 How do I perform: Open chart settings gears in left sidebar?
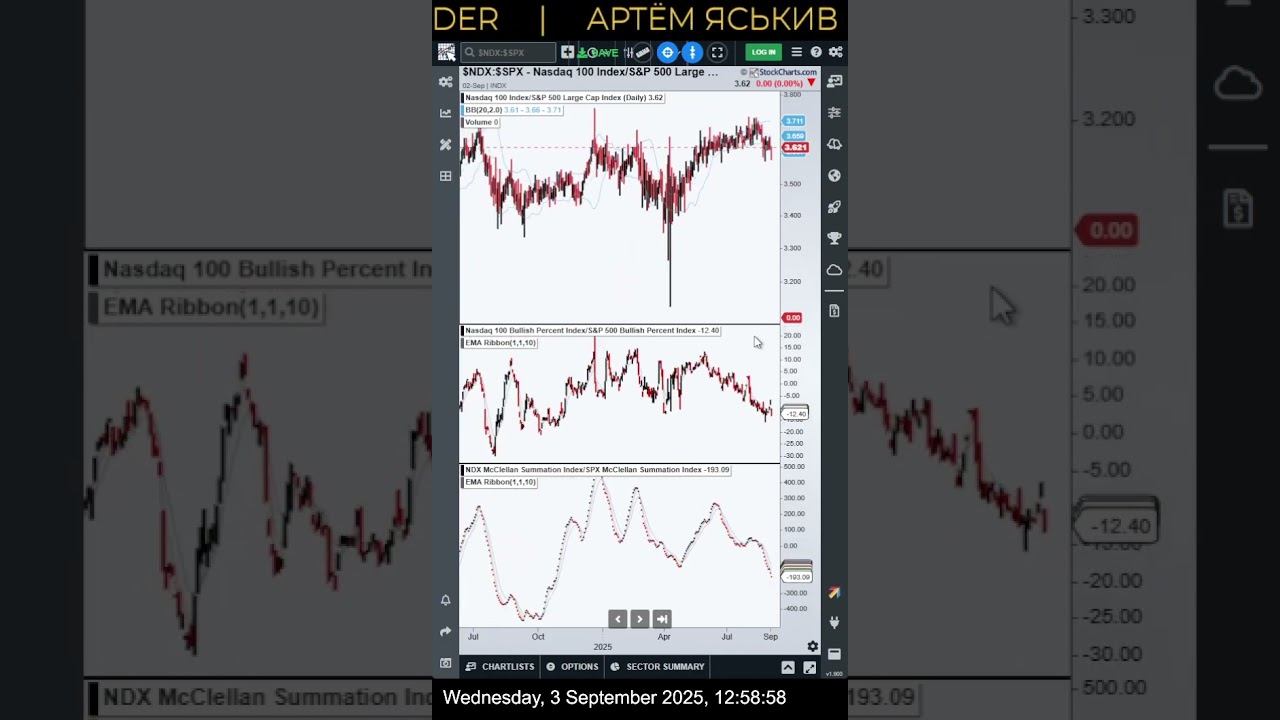point(446,82)
